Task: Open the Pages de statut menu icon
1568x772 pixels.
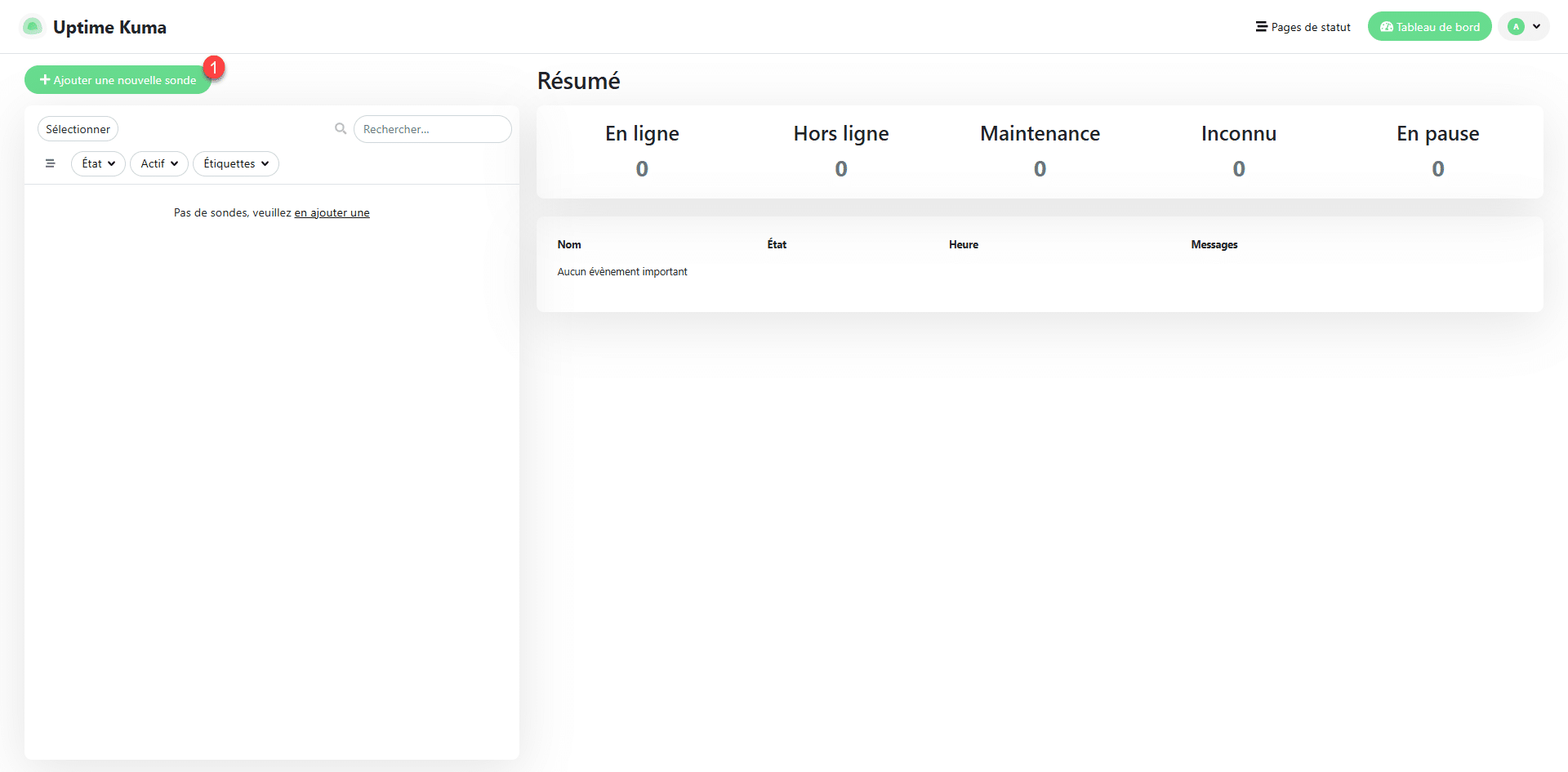Action: click(x=1261, y=27)
